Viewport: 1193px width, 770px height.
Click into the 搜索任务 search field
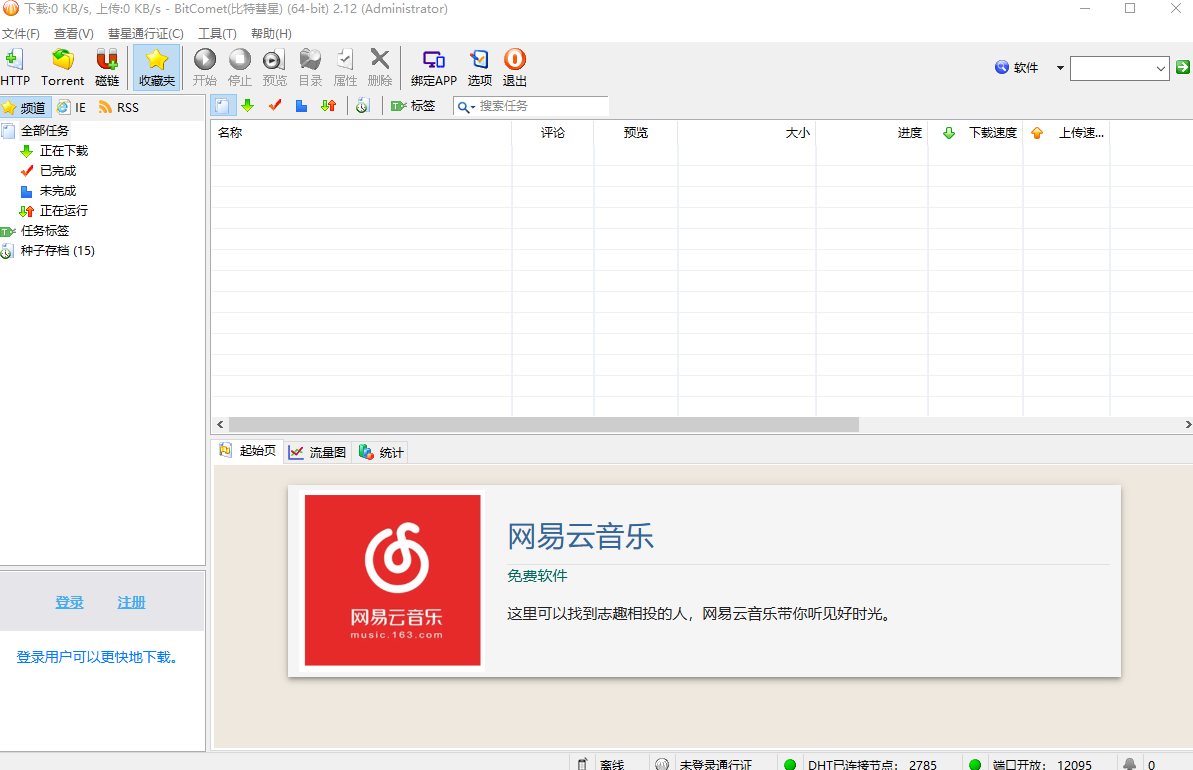point(542,106)
